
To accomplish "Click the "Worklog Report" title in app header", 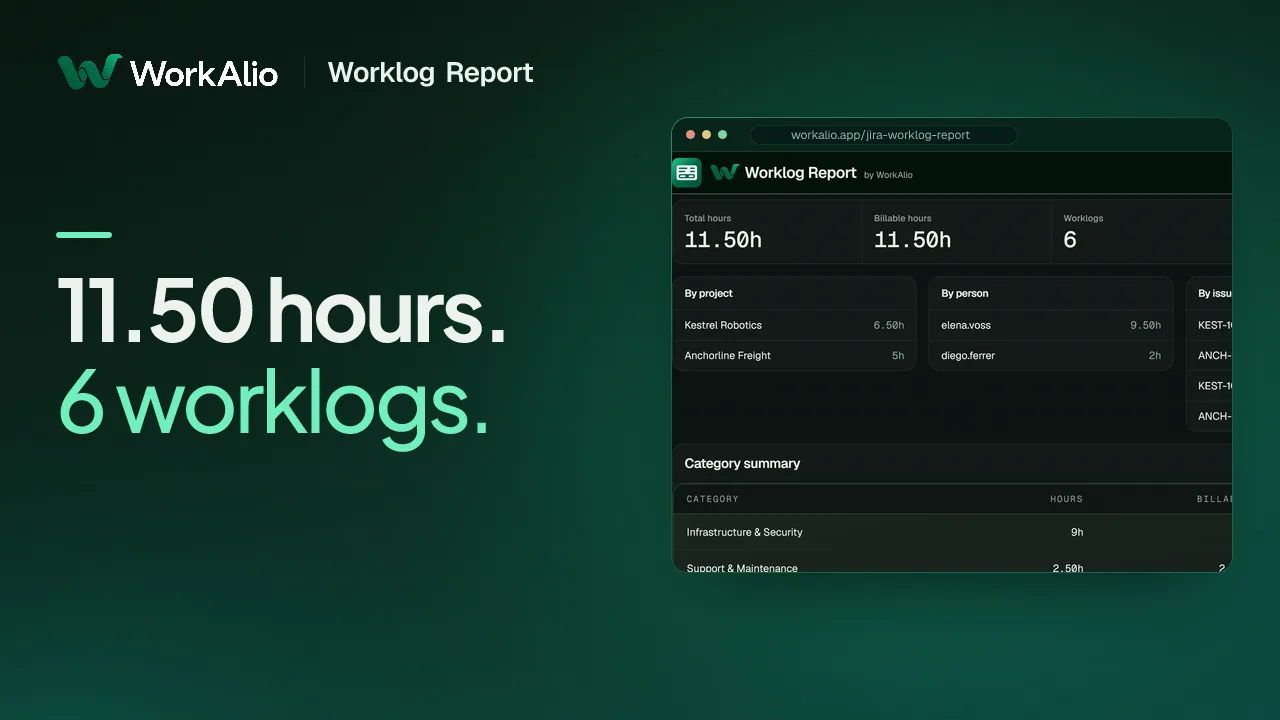I will [x=800, y=173].
